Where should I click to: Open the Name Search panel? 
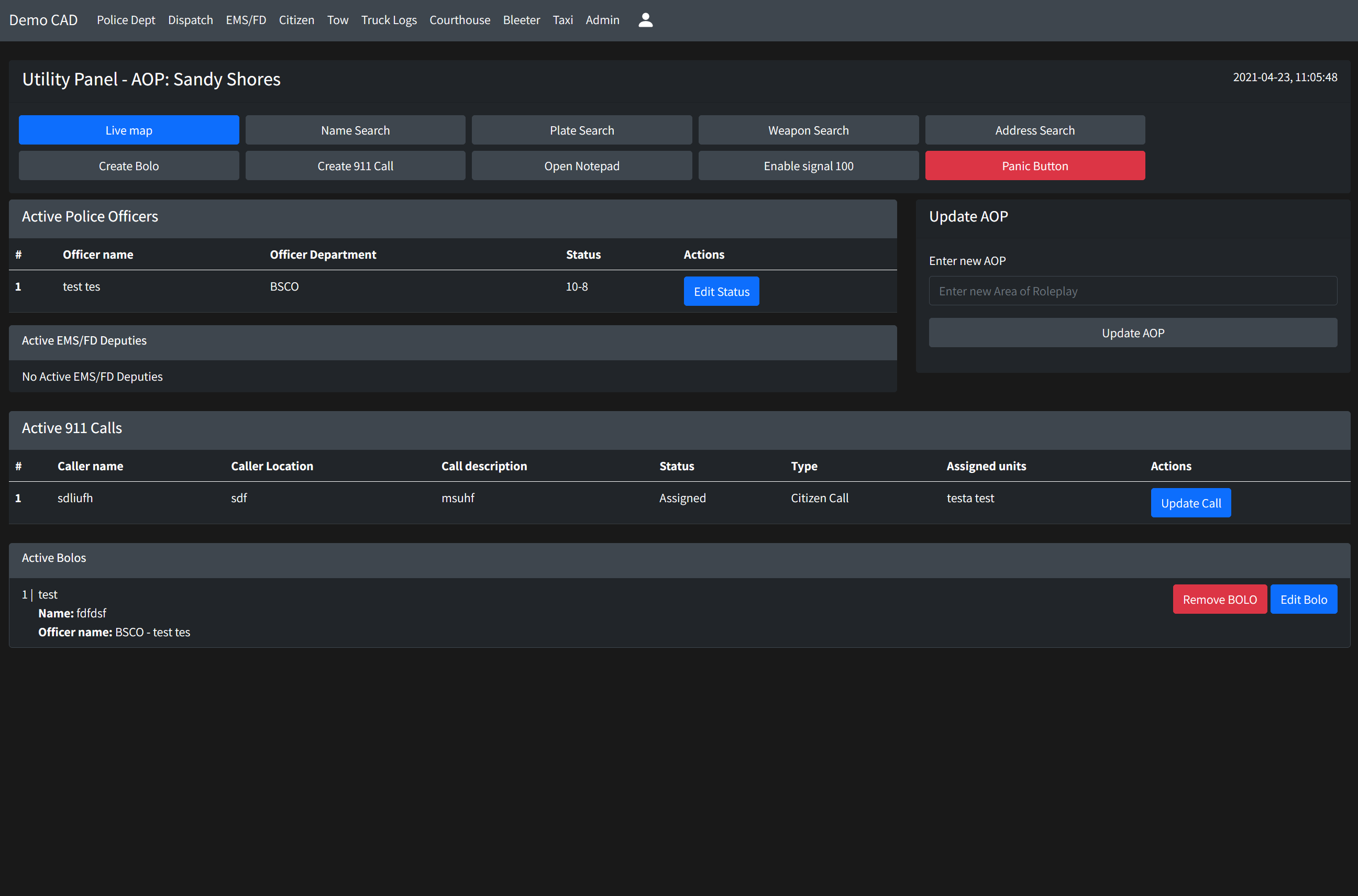pos(355,129)
